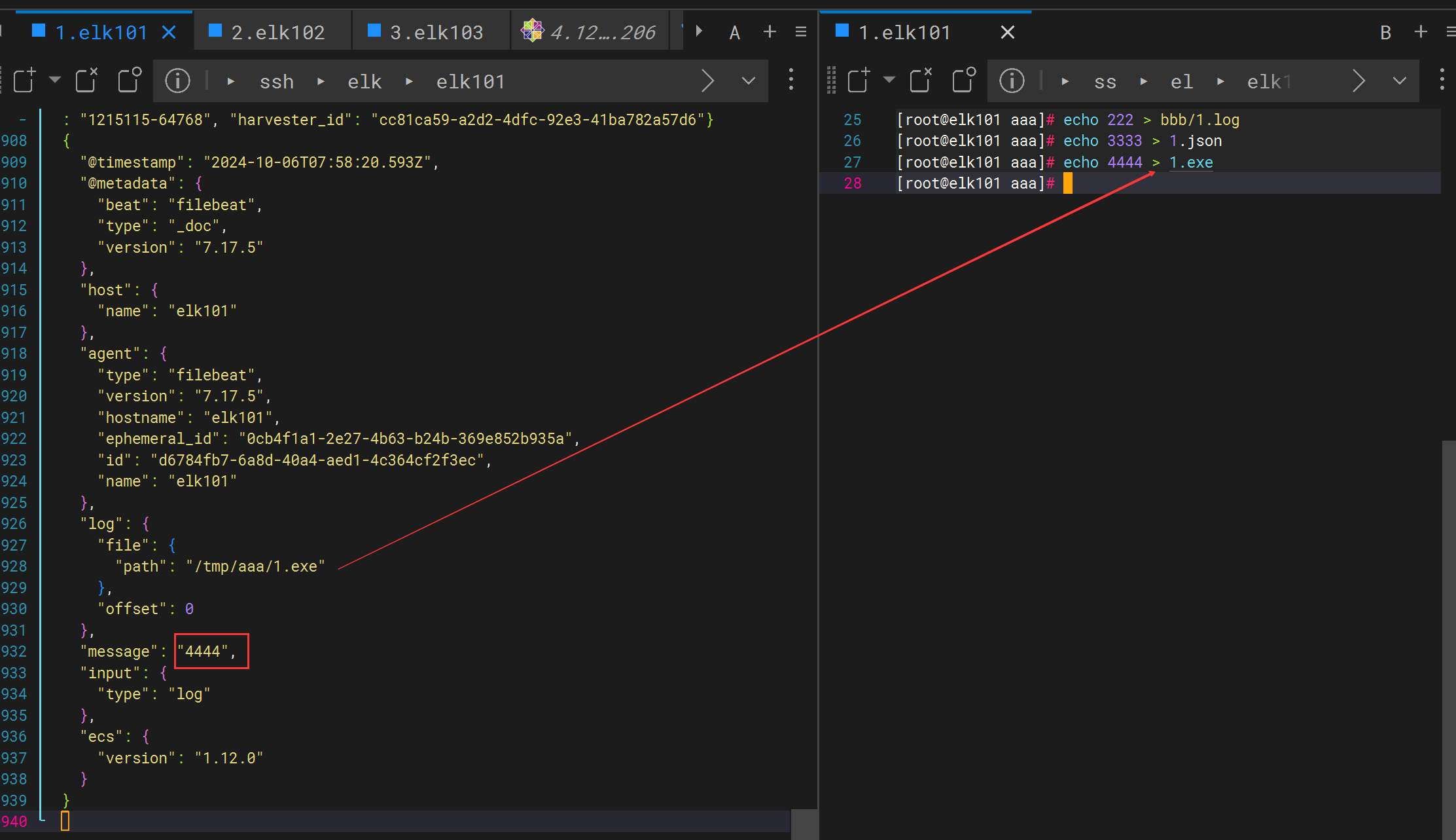This screenshot has width=1456, height=840.
Task: Click the right chevron in right address bar
Action: (1359, 81)
